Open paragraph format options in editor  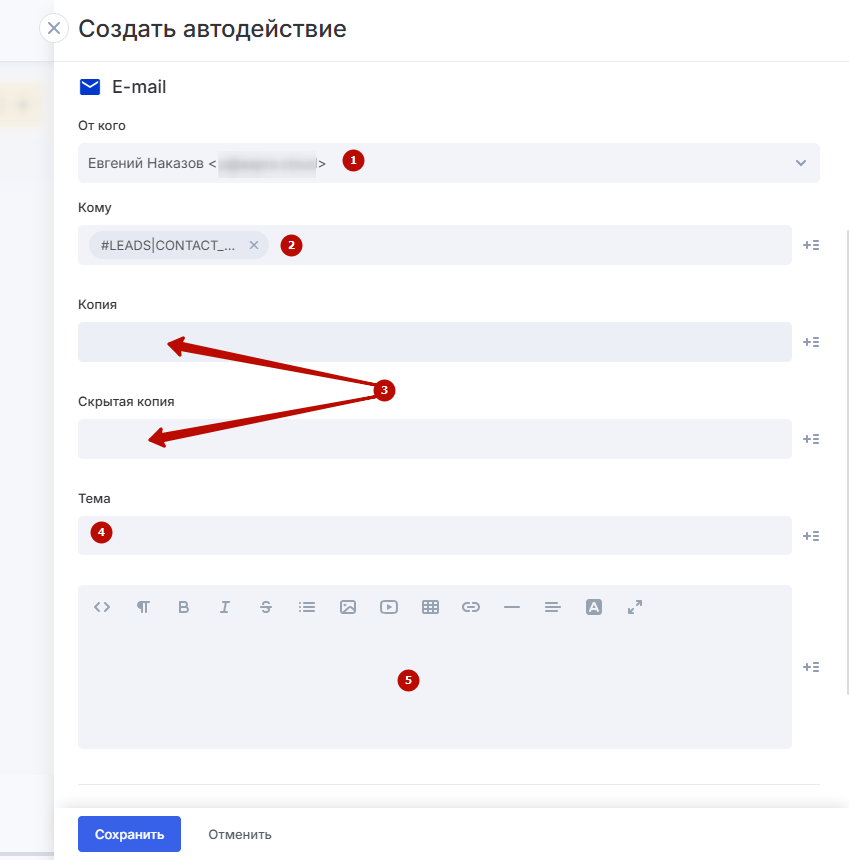(143, 607)
